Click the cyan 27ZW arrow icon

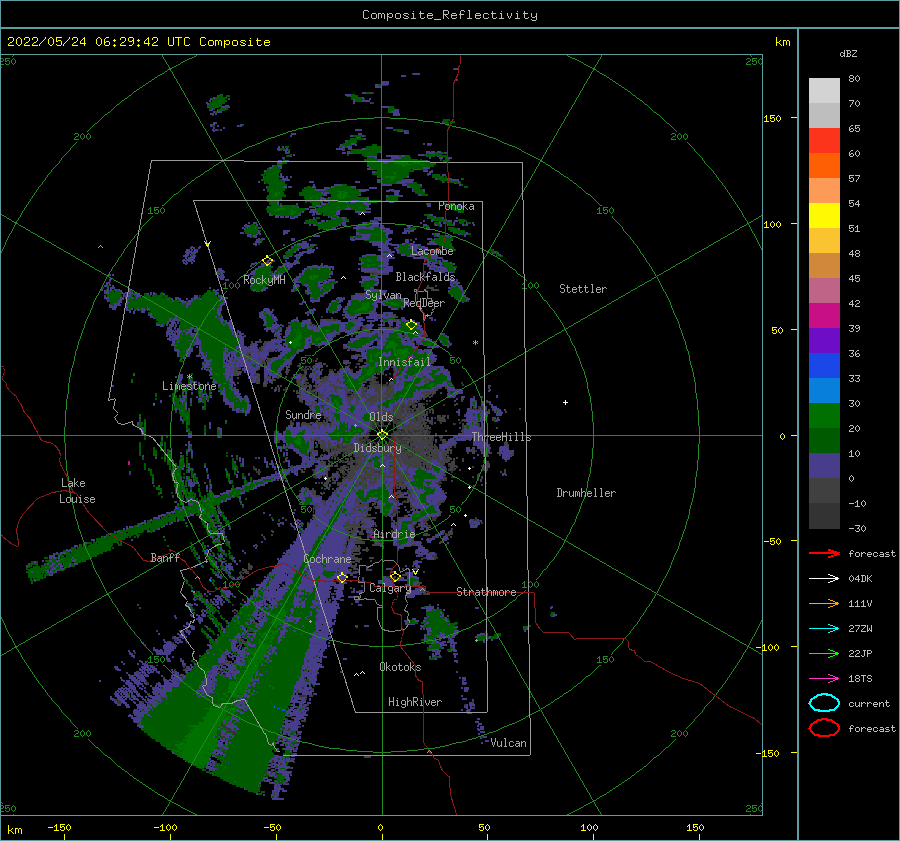click(824, 629)
